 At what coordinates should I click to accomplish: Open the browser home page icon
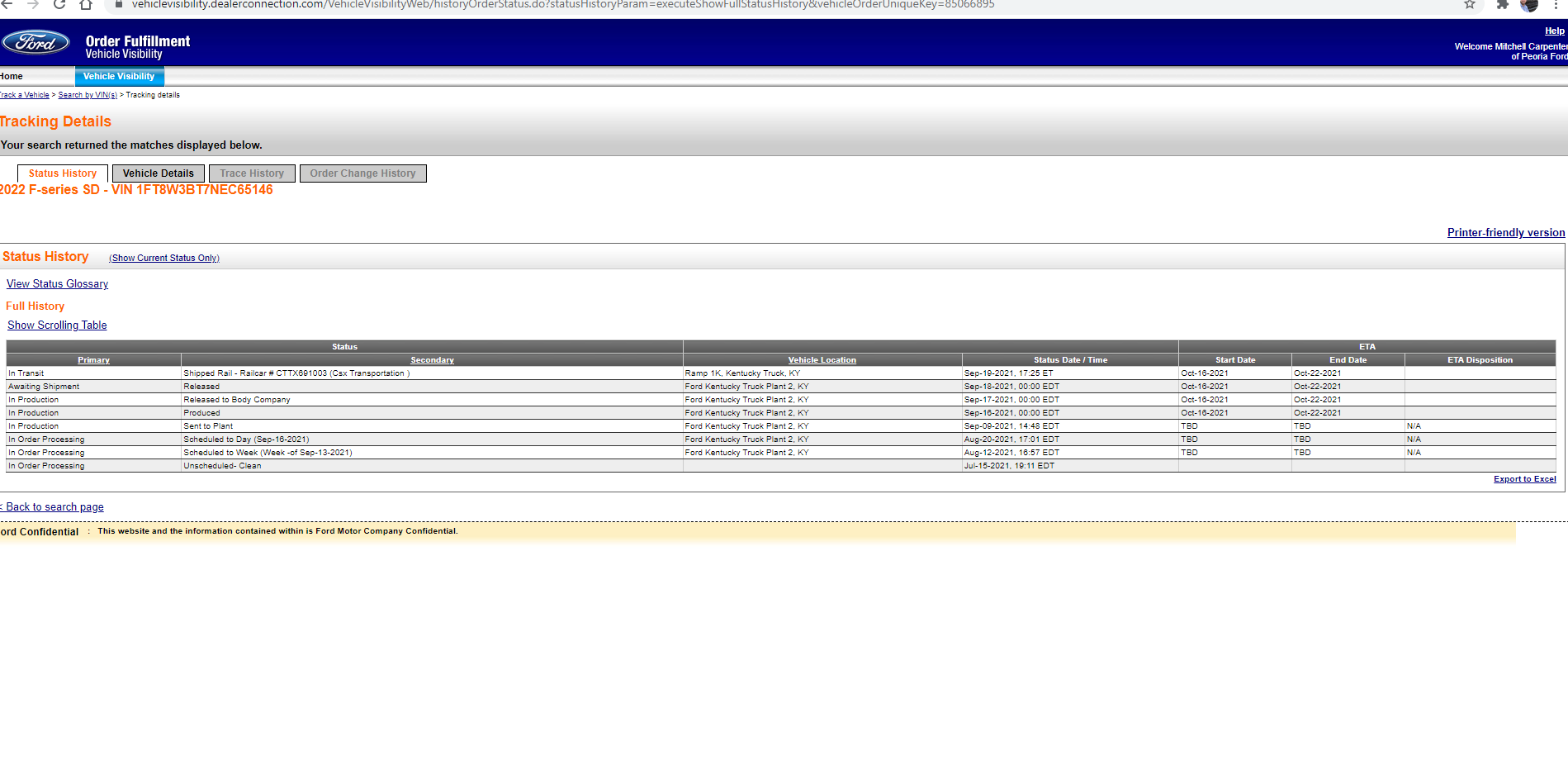[x=85, y=5]
